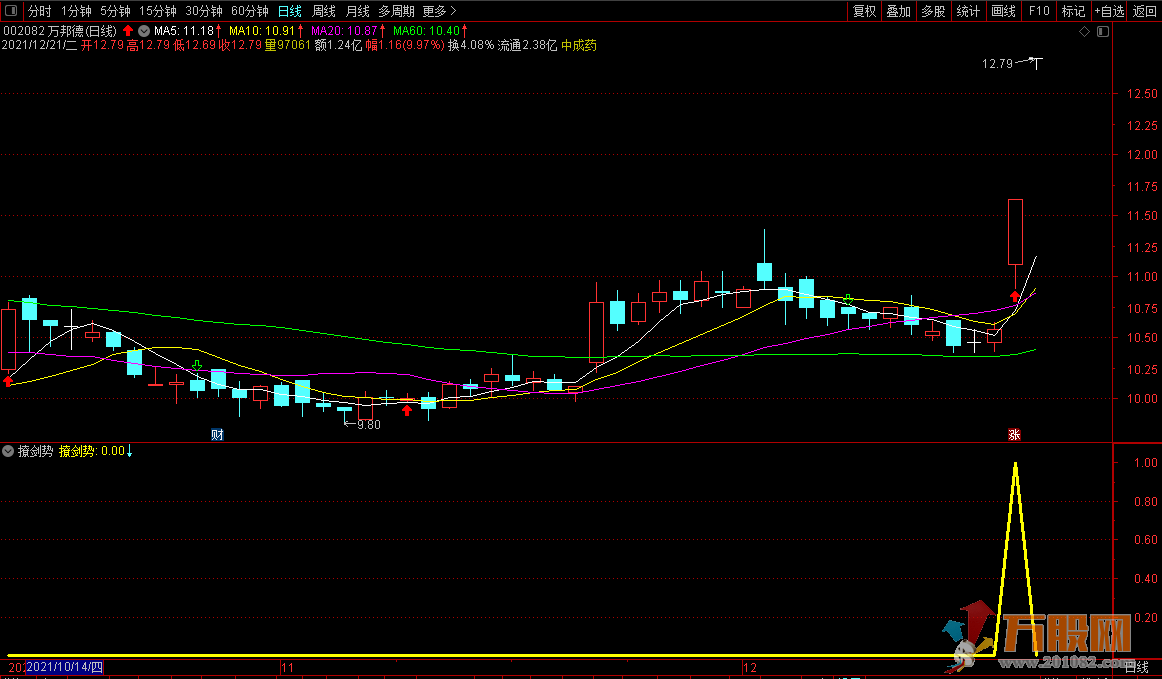Image resolution: width=1162 pixels, height=679 pixels.
Task: Click the green hollow arrow signal near 10.25
Action: tap(197, 365)
